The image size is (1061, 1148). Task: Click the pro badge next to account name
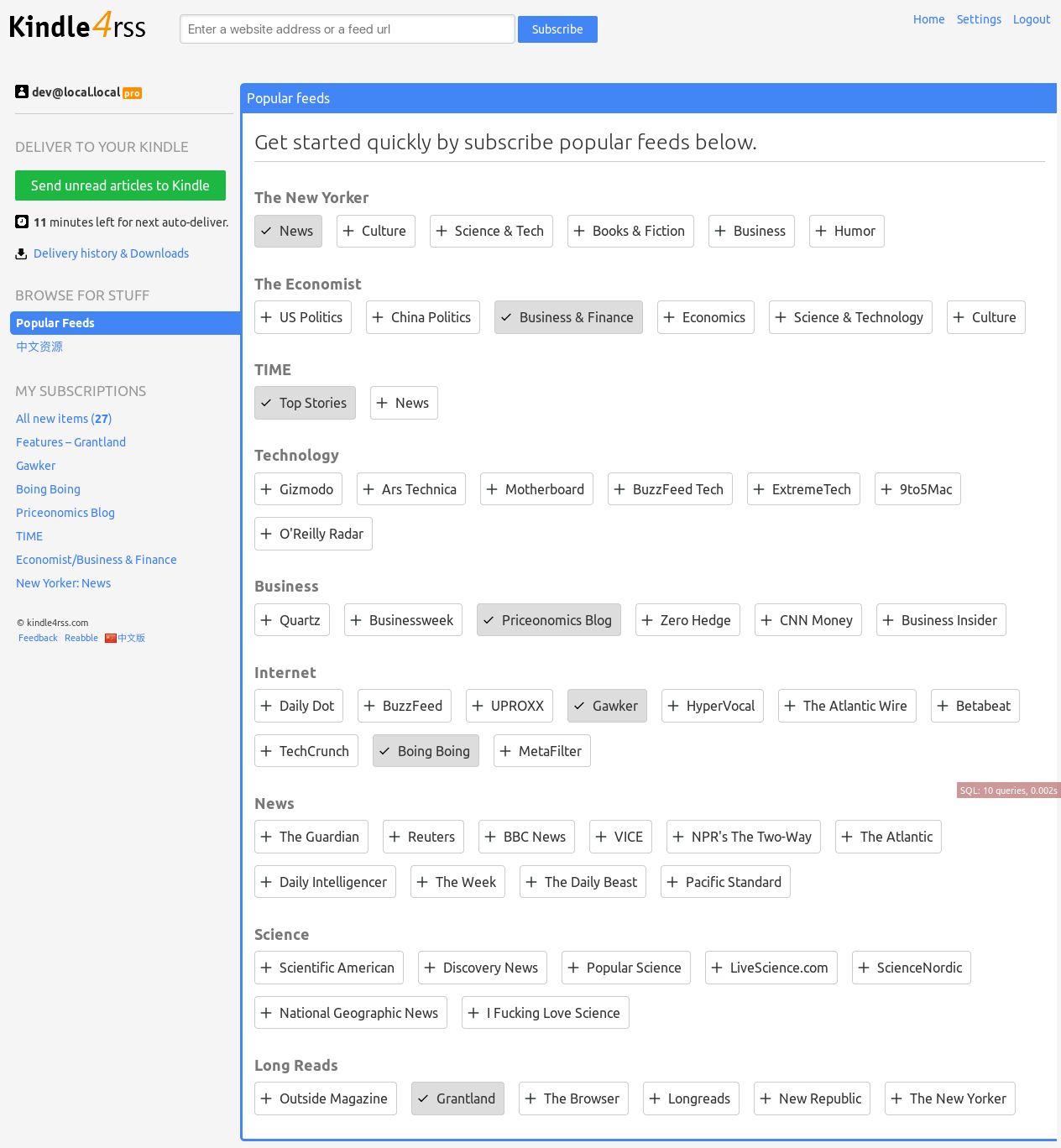pyautogui.click(x=133, y=93)
